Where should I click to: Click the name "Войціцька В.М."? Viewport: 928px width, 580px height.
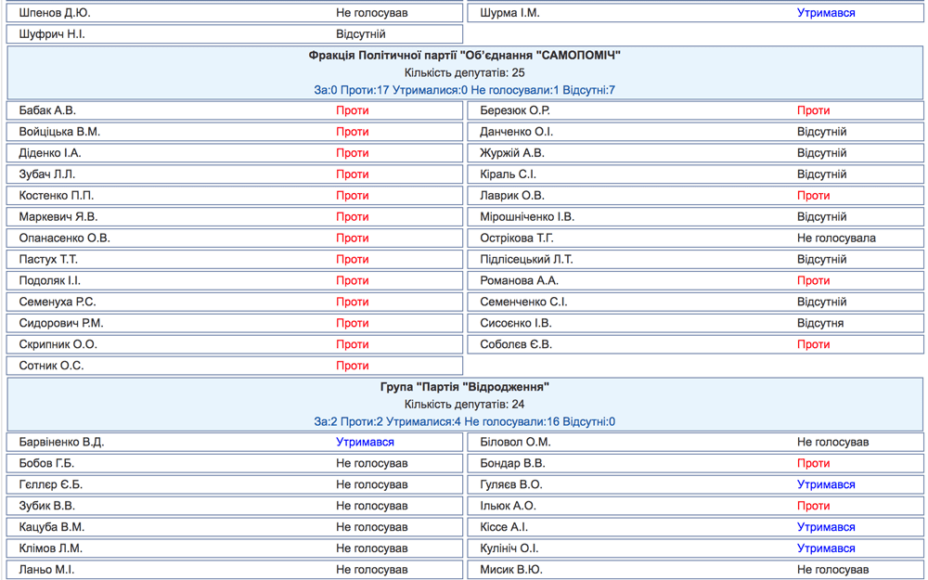(x=59, y=131)
